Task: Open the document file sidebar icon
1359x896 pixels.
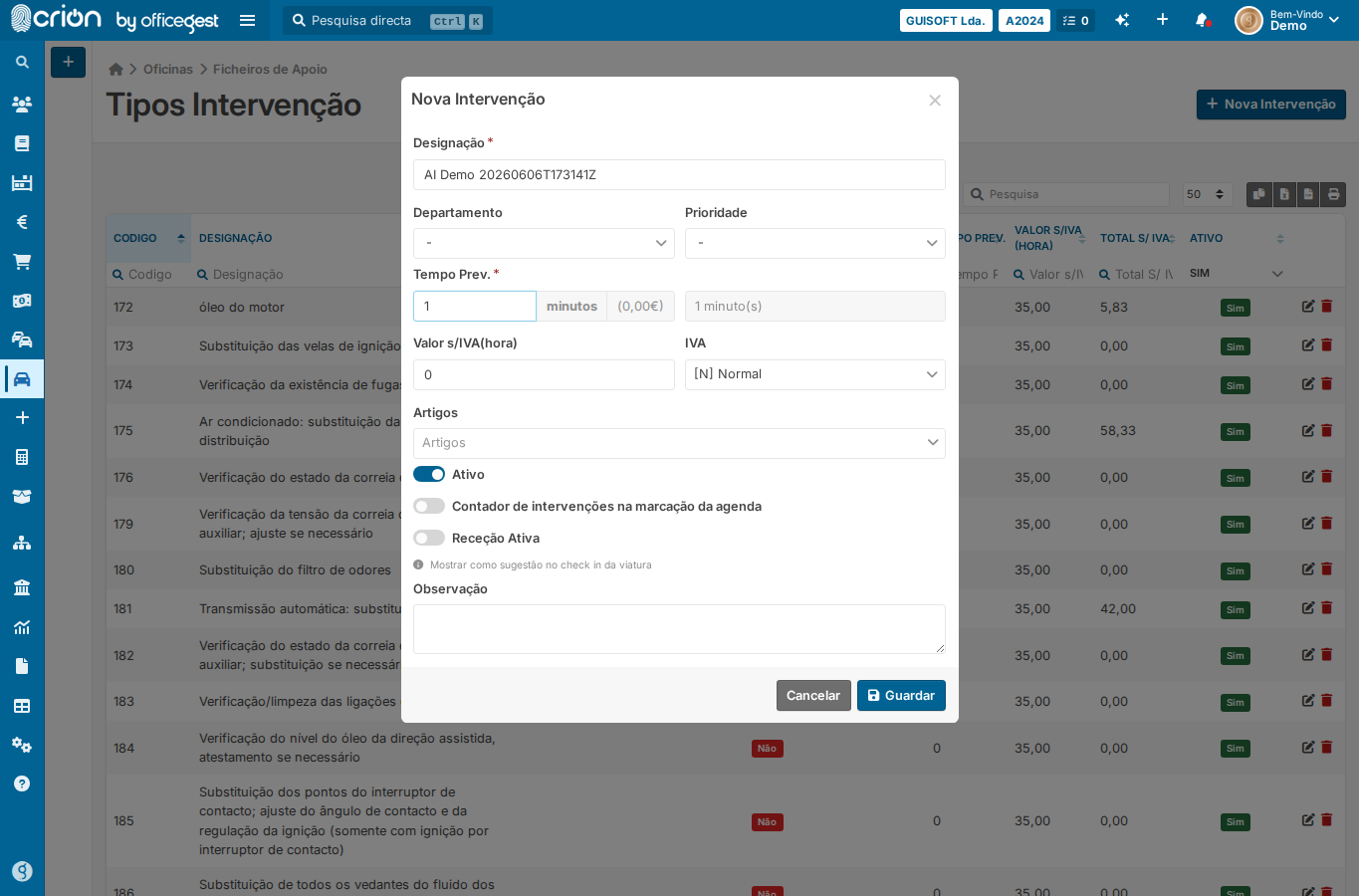Action: [x=22, y=666]
